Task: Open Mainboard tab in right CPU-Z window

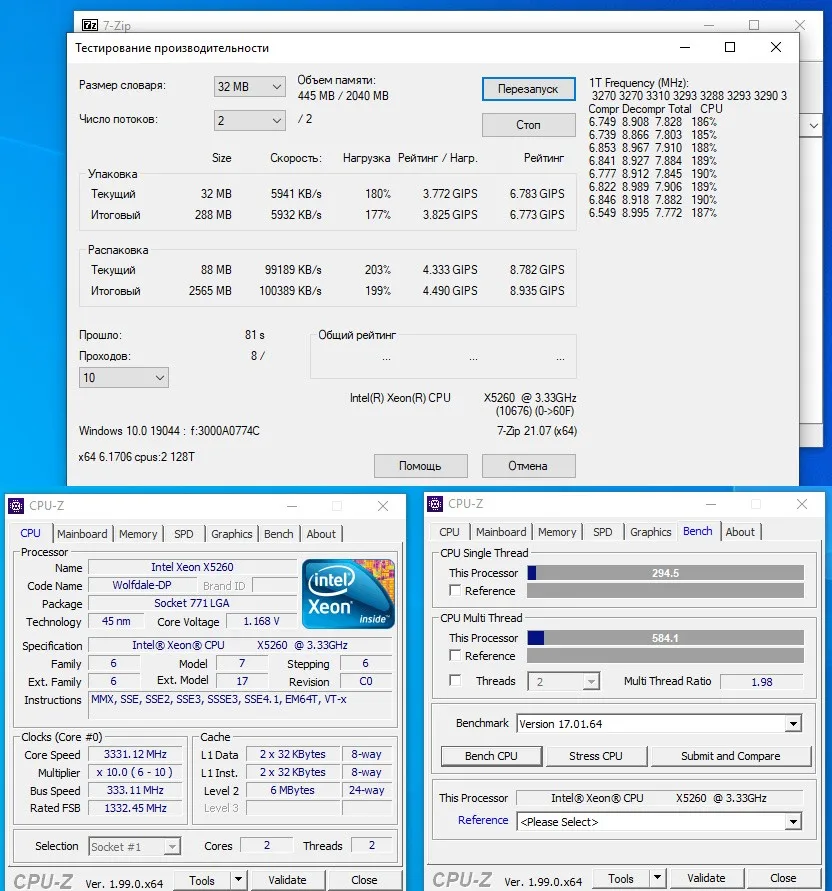Action: [501, 532]
